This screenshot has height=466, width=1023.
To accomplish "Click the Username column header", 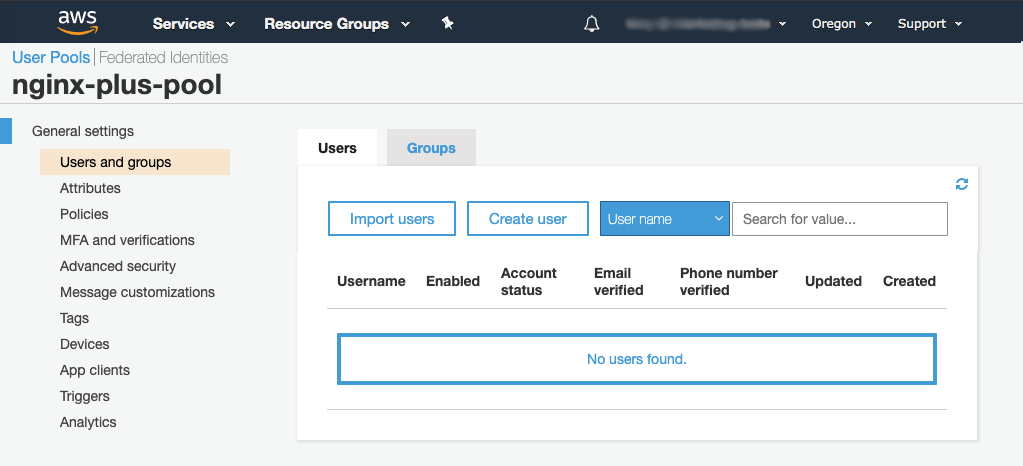I will 371,281.
